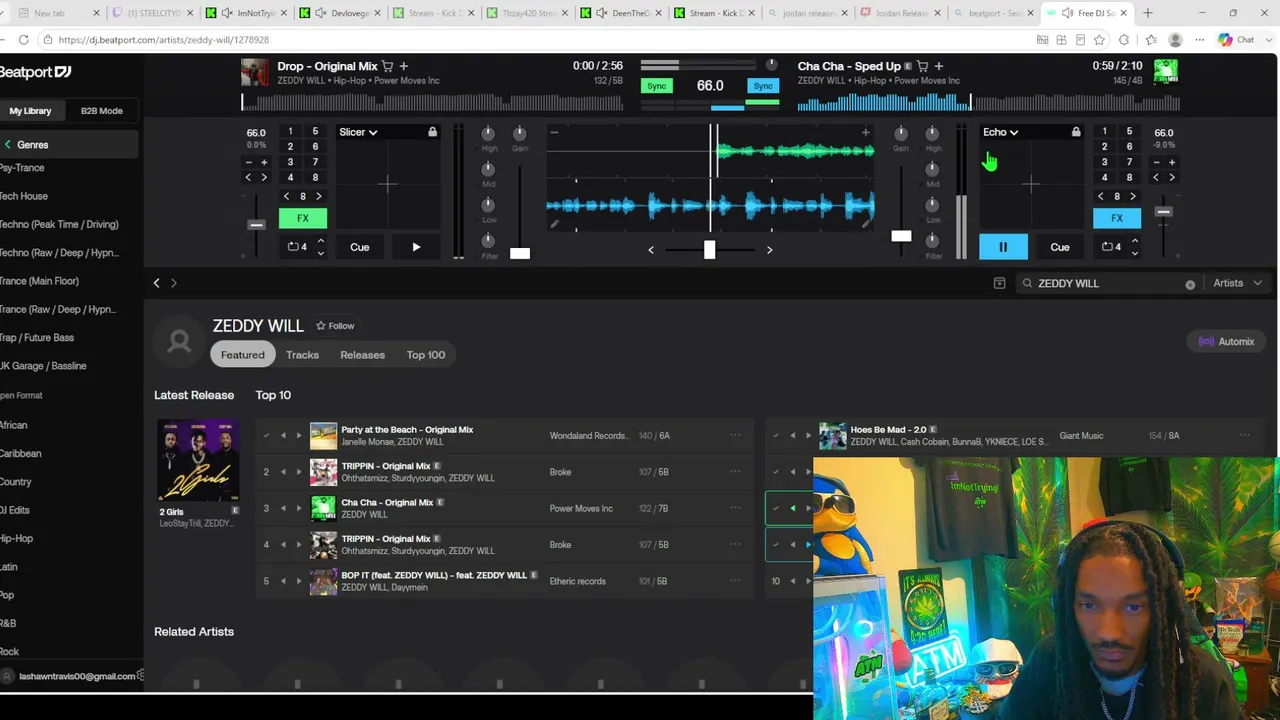Toggle the left deck Sync button
This screenshot has height=720, width=1280.
pos(656,86)
